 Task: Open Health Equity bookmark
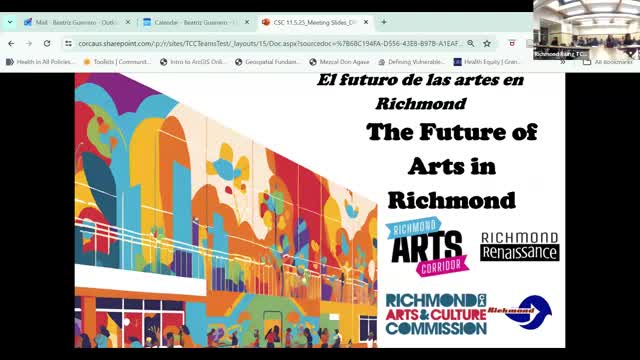pos(487,62)
